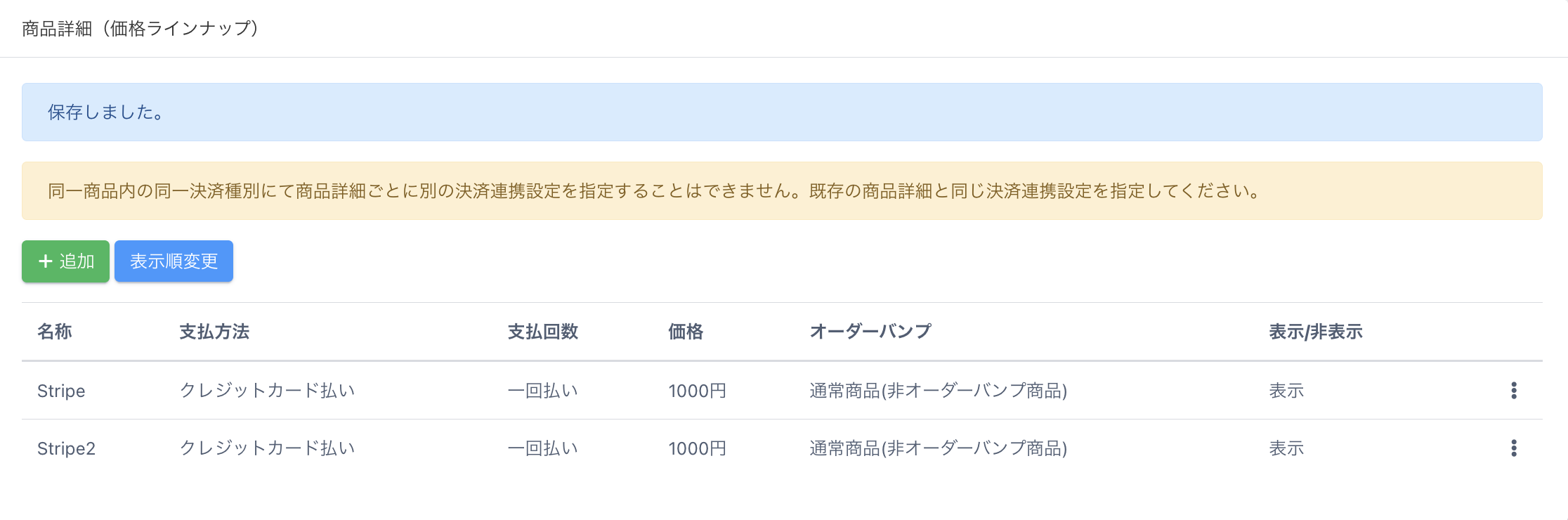Viewport: 1568px width, 520px height.
Task: Click the 支払方法 column header
Action: click(x=214, y=332)
